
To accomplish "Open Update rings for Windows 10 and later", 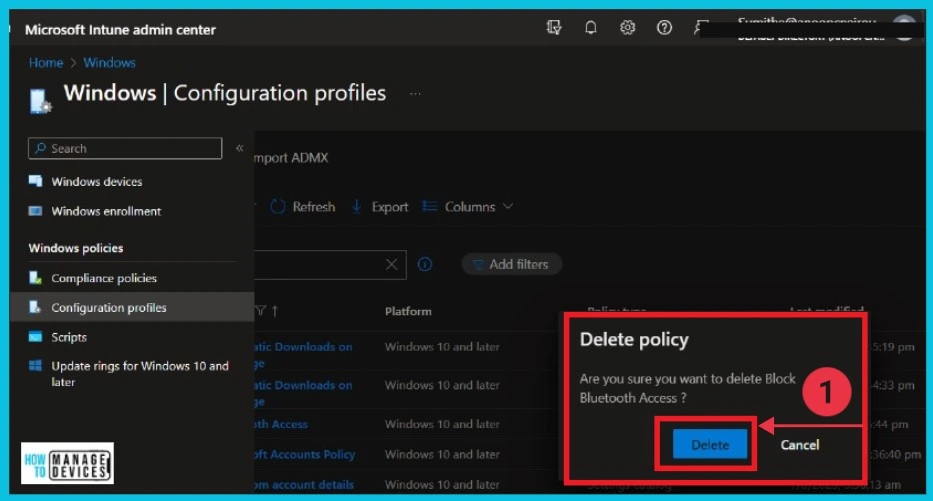I will pyautogui.click(x=140, y=374).
